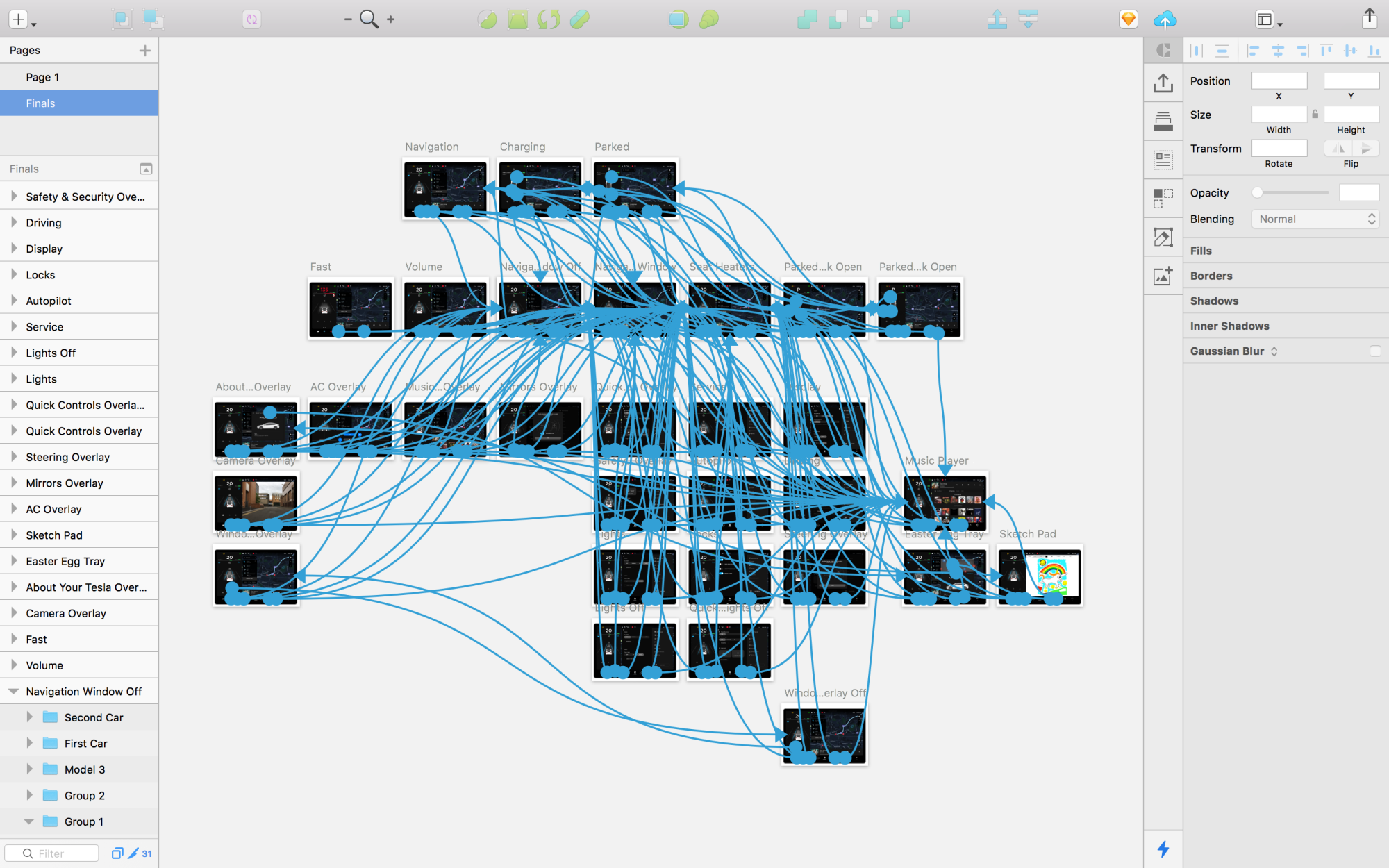Click the Cloud upload icon
Screen dimensions: 1389x868
[1165, 19]
